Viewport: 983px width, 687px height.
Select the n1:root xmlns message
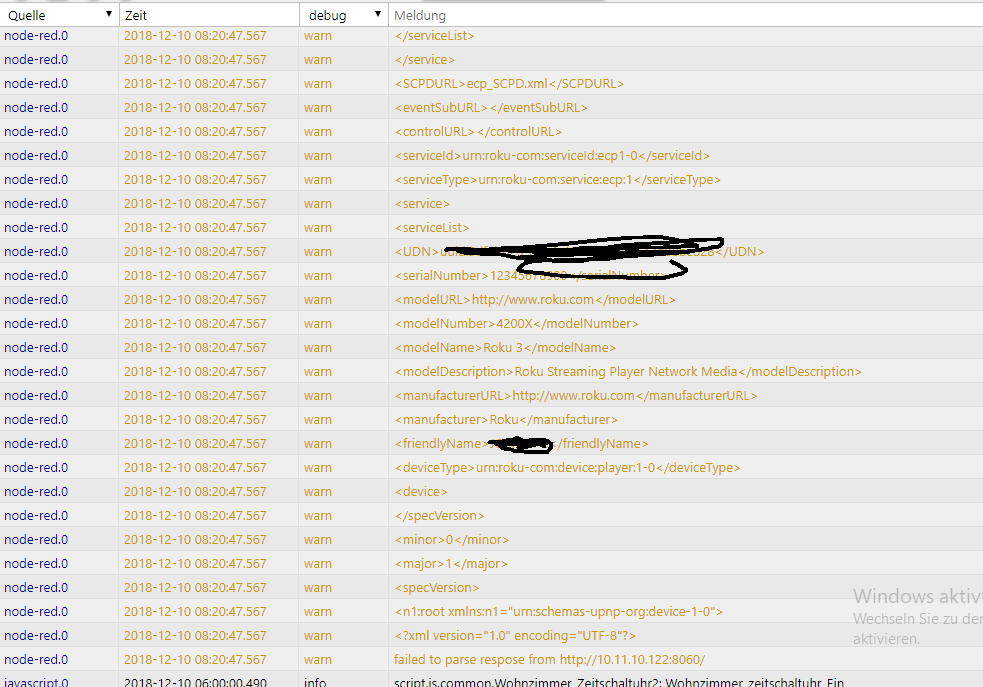[x=559, y=612]
